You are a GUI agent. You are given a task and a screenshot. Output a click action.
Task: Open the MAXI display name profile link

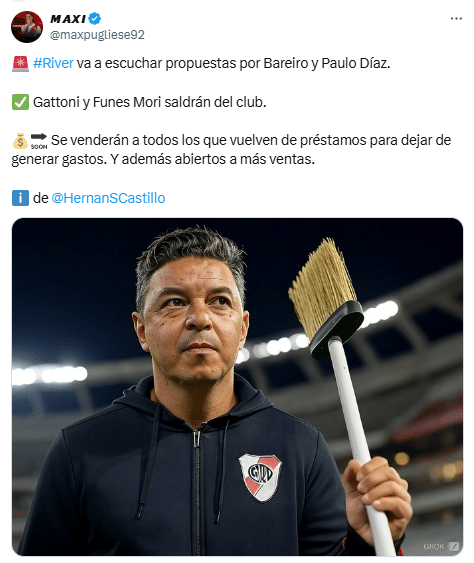pyautogui.click(x=68, y=19)
